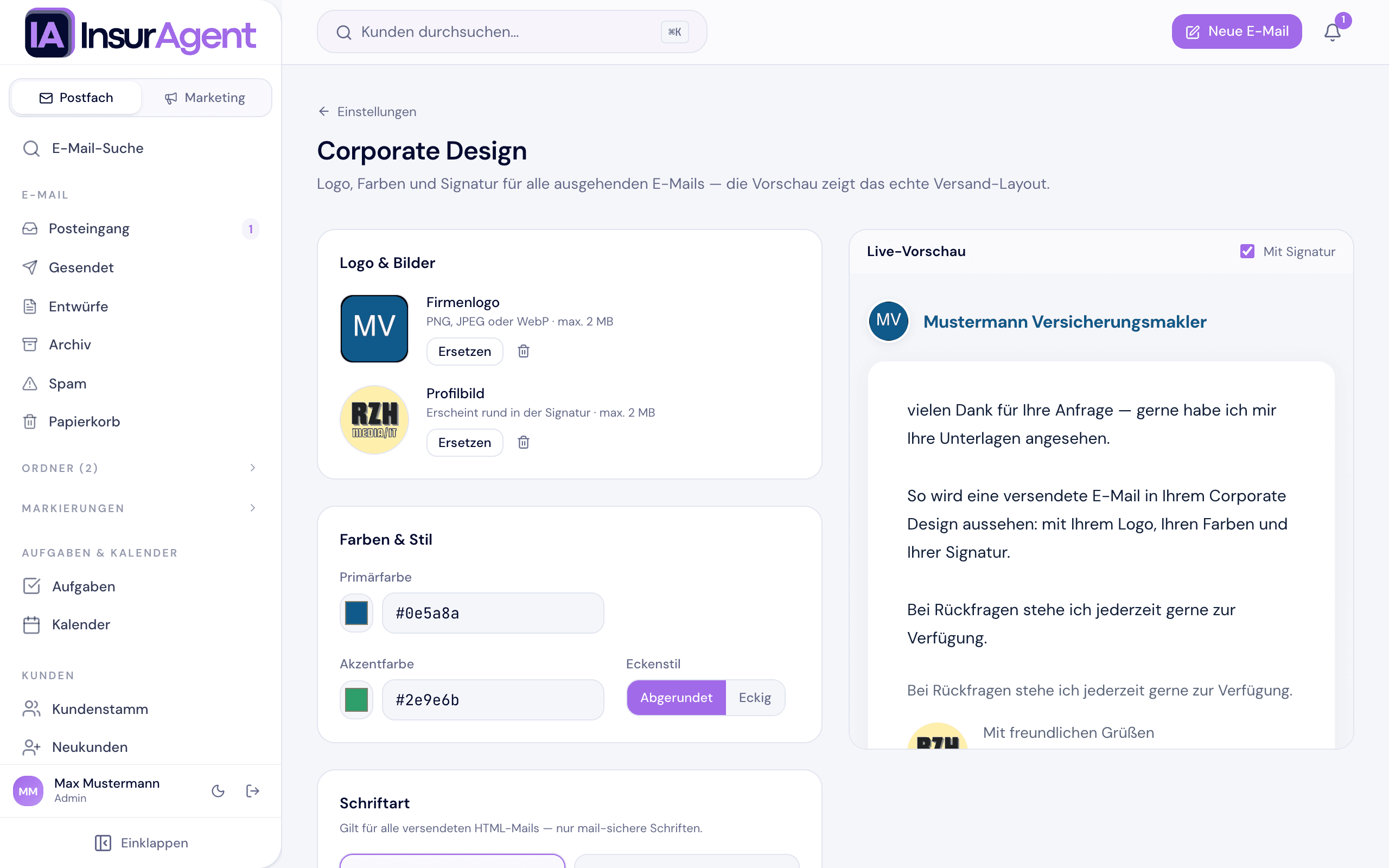This screenshot has width=1389, height=868.
Task: Toggle dark mode with the moon icon
Action: coord(218,791)
